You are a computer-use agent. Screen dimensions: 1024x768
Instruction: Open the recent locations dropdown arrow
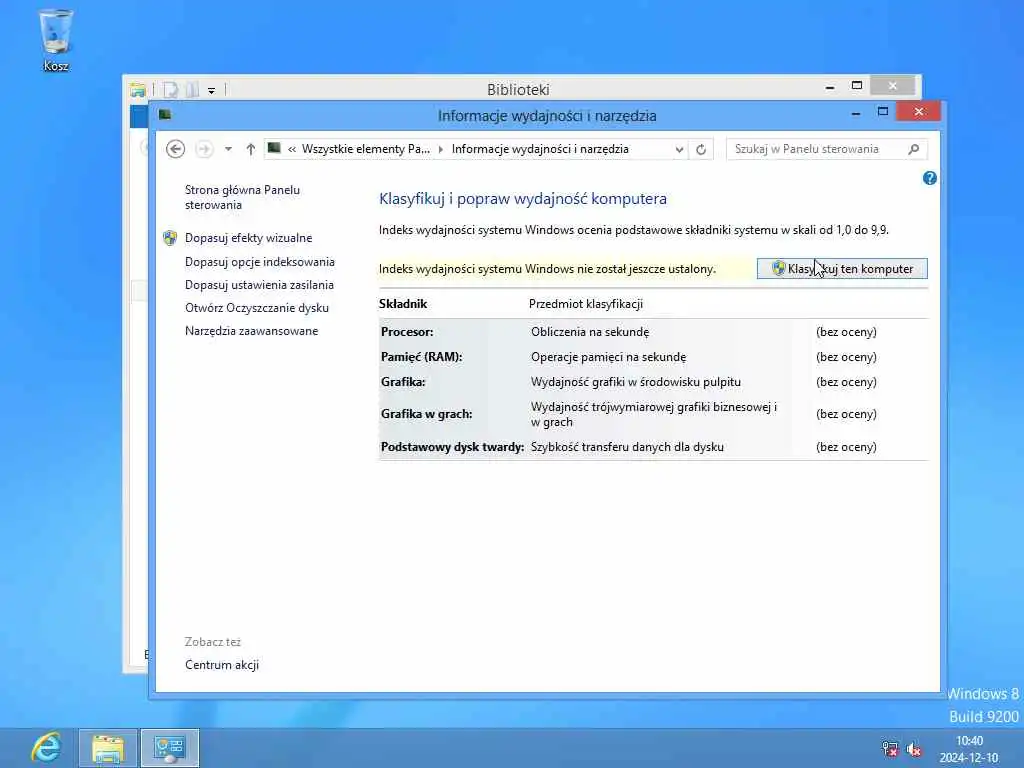(x=228, y=149)
